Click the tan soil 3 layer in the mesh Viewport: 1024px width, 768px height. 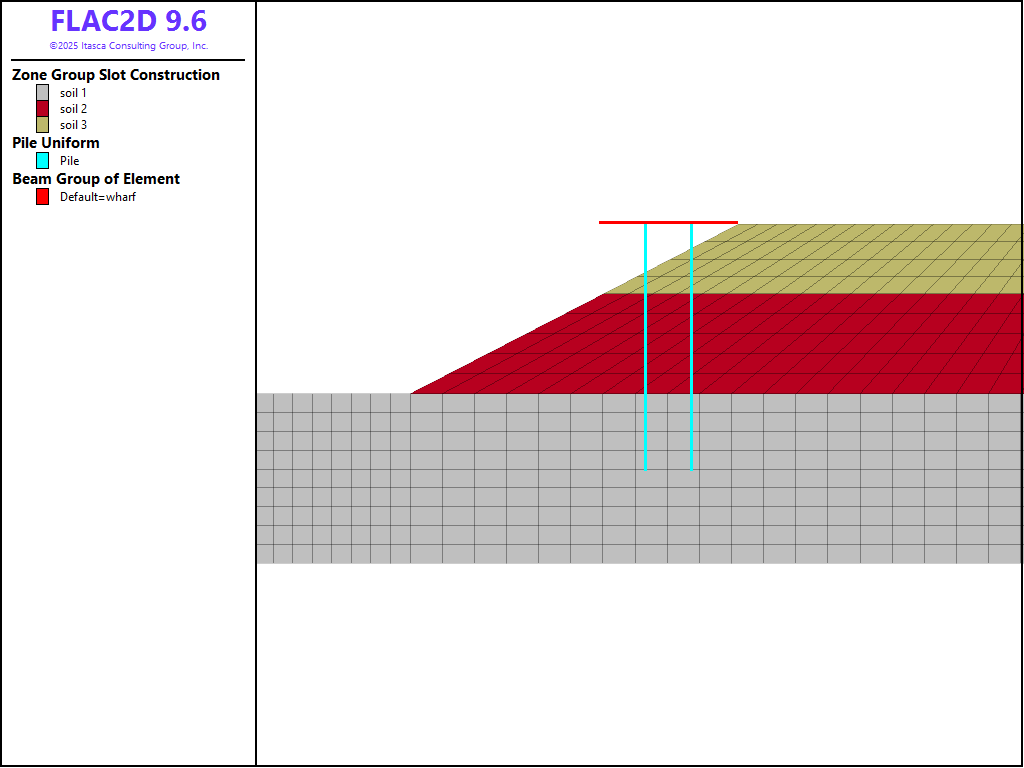point(850,258)
